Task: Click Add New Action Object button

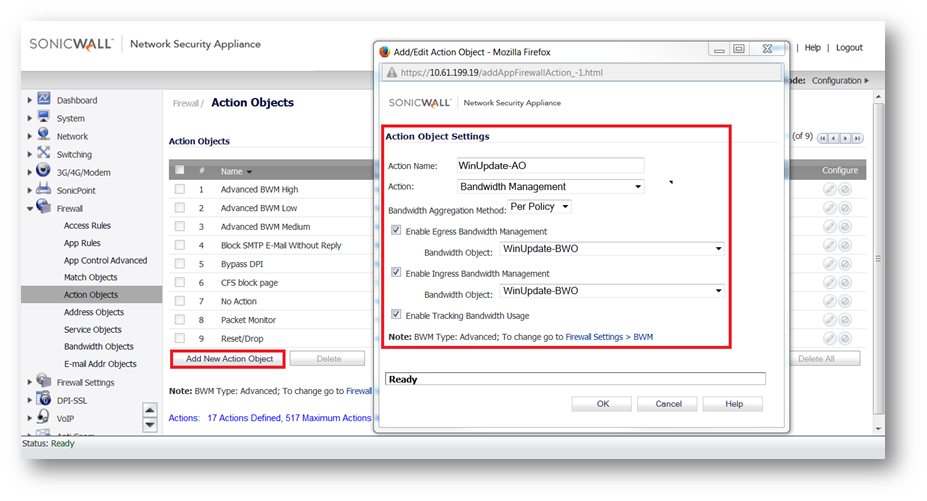Action: click(x=229, y=358)
